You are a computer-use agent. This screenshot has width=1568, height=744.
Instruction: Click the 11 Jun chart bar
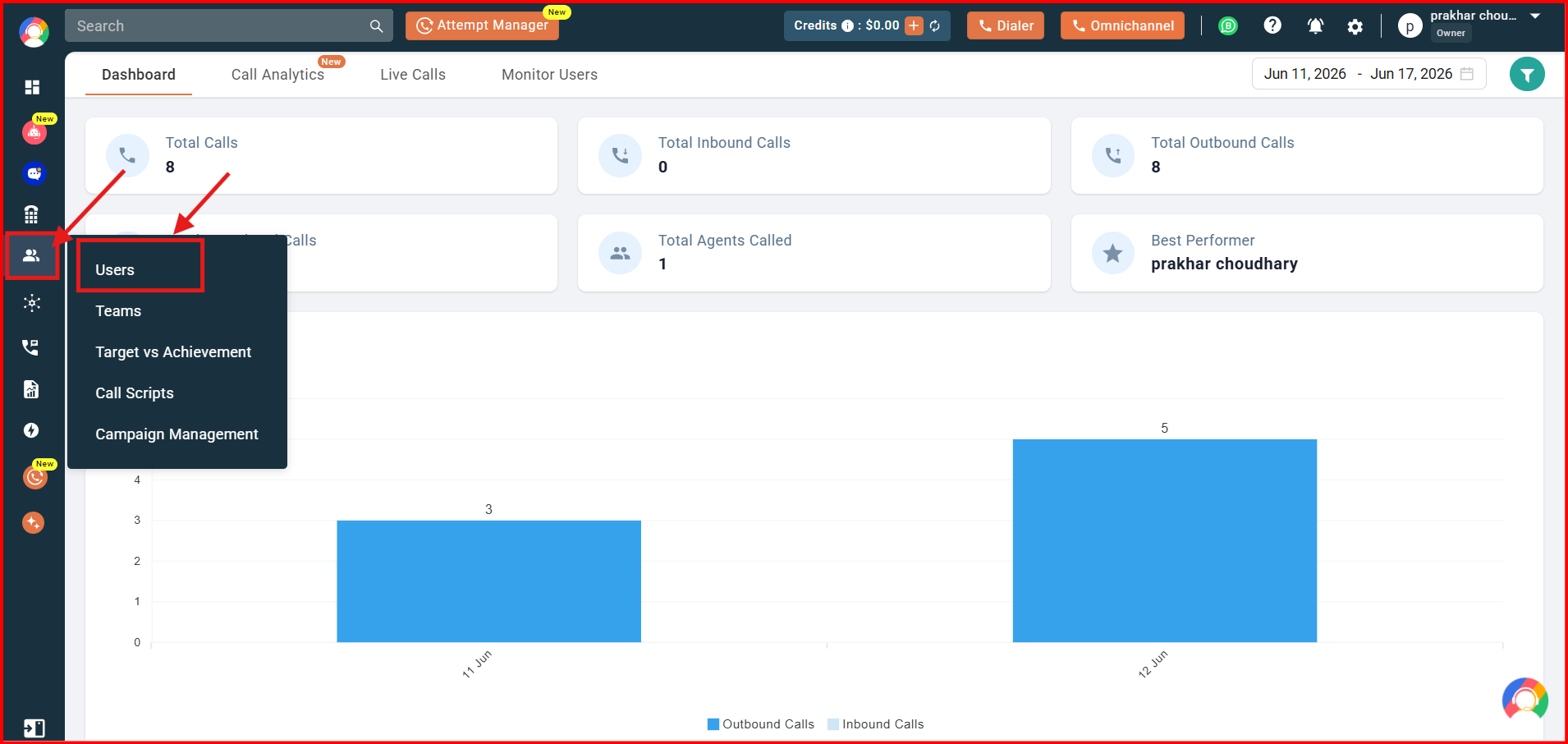point(488,581)
